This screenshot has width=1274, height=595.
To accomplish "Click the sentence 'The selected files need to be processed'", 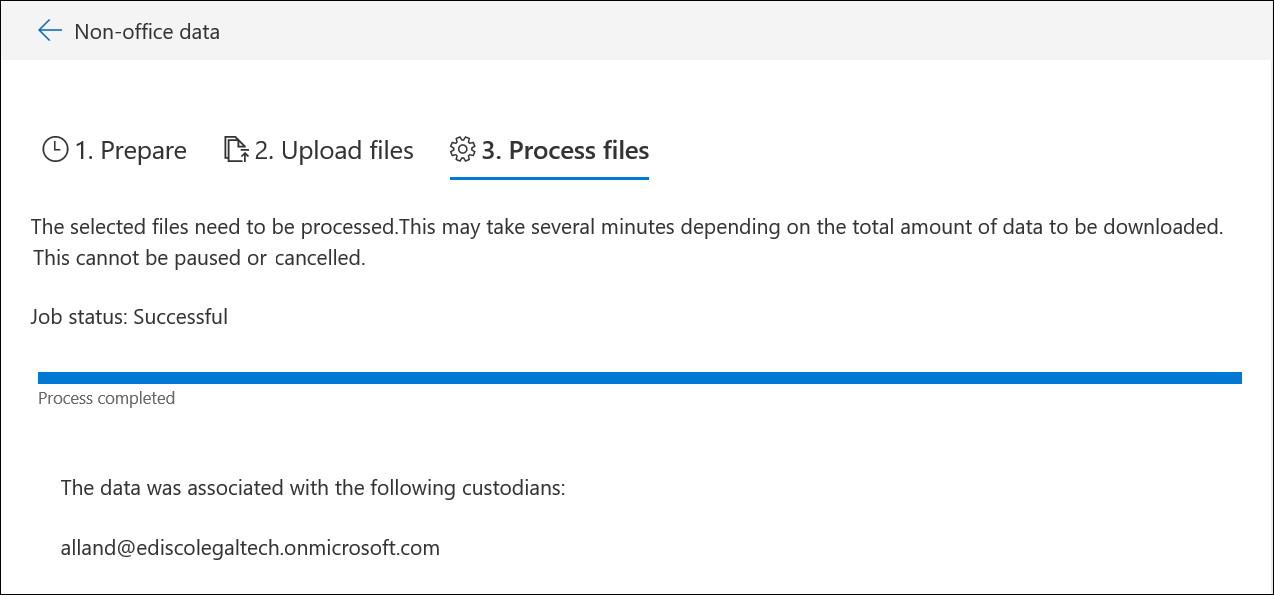I will (x=214, y=227).
